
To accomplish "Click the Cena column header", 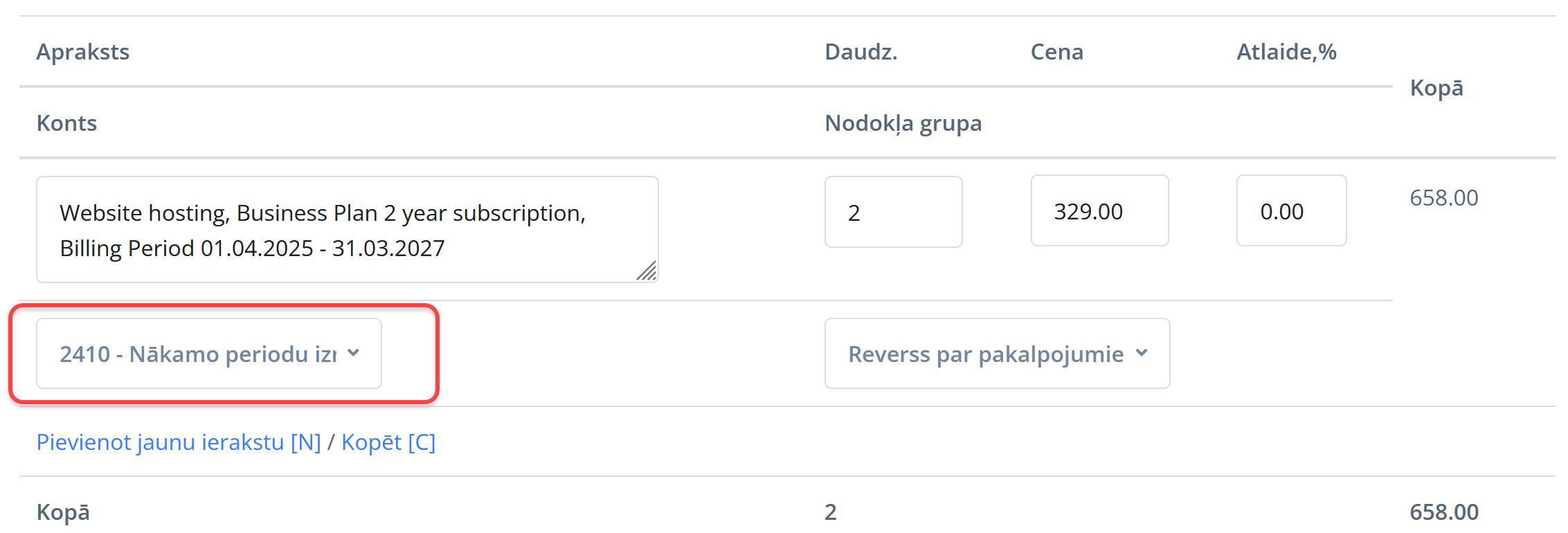I will click(1056, 52).
